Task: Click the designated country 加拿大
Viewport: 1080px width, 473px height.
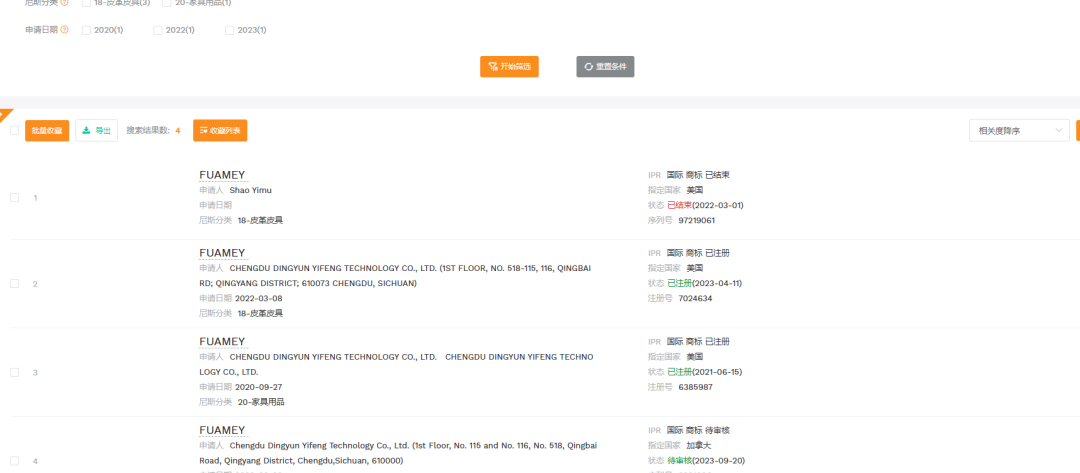Action: [698, 445]
